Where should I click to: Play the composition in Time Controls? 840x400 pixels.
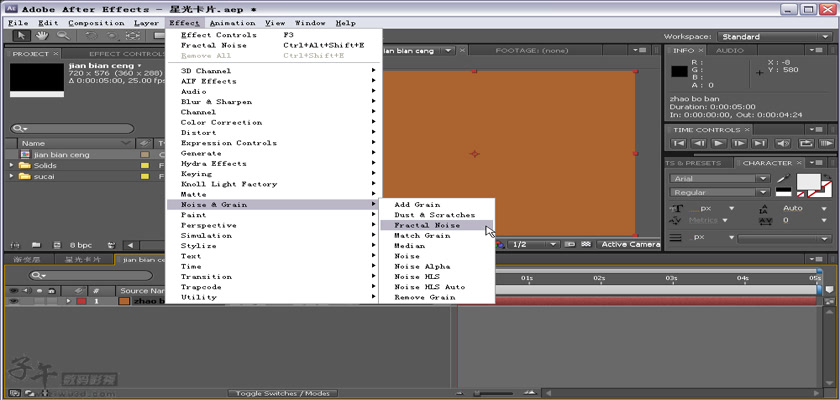(x=719, y=144)
